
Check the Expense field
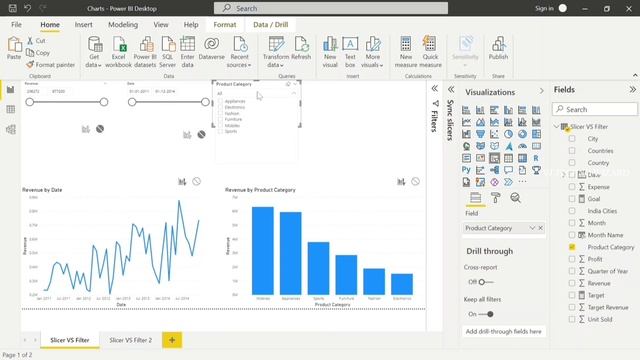[x=572, y=187]
